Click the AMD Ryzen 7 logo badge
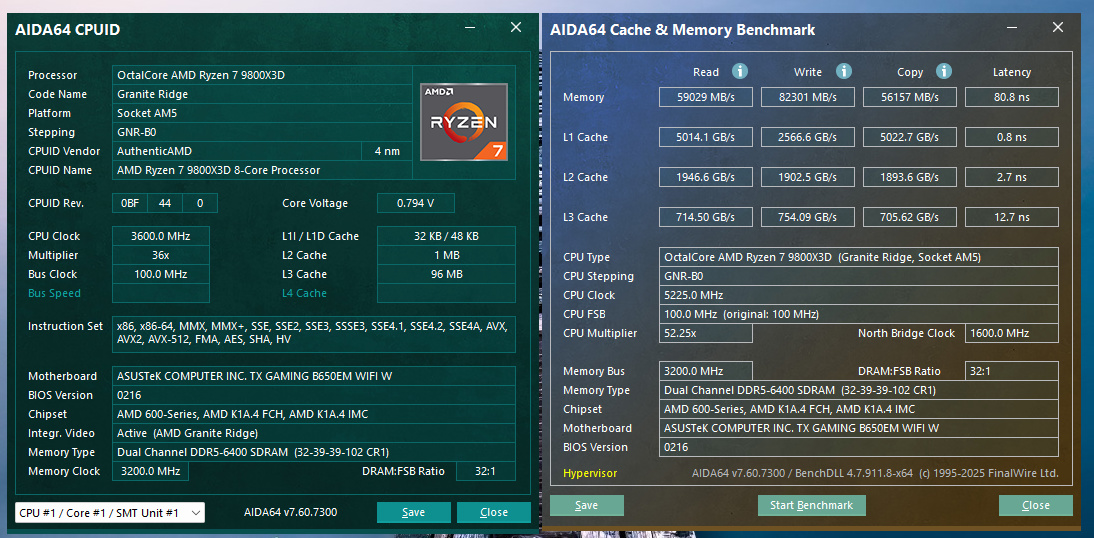 tap(464, 121)
